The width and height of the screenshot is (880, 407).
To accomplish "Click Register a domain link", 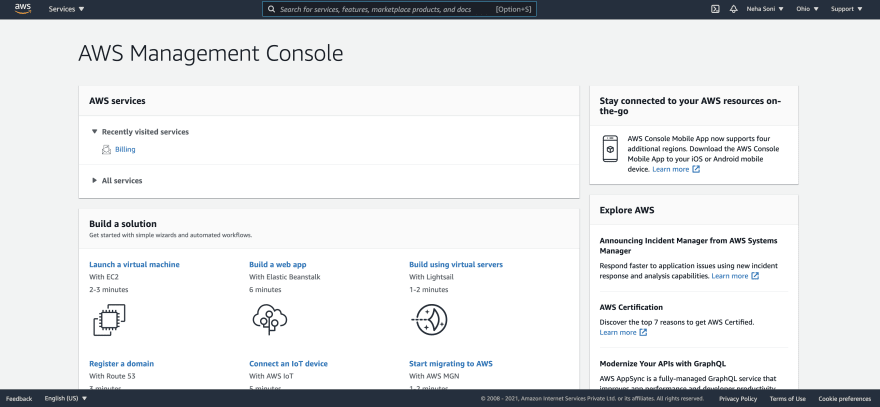I will click(x=121, y=364).
